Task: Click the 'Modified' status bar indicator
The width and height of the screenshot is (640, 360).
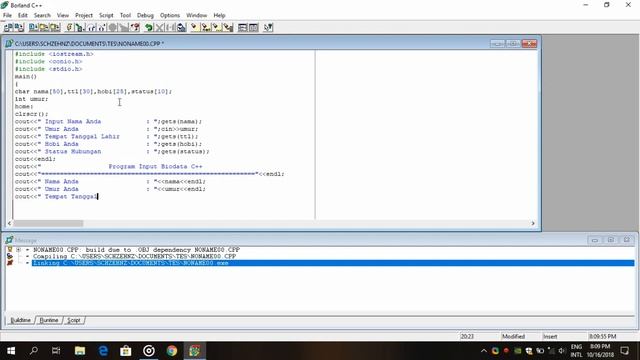Action: pos(513,336)
